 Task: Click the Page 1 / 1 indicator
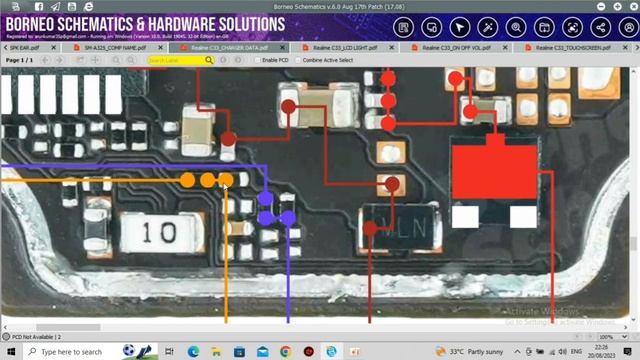[19, 60]
